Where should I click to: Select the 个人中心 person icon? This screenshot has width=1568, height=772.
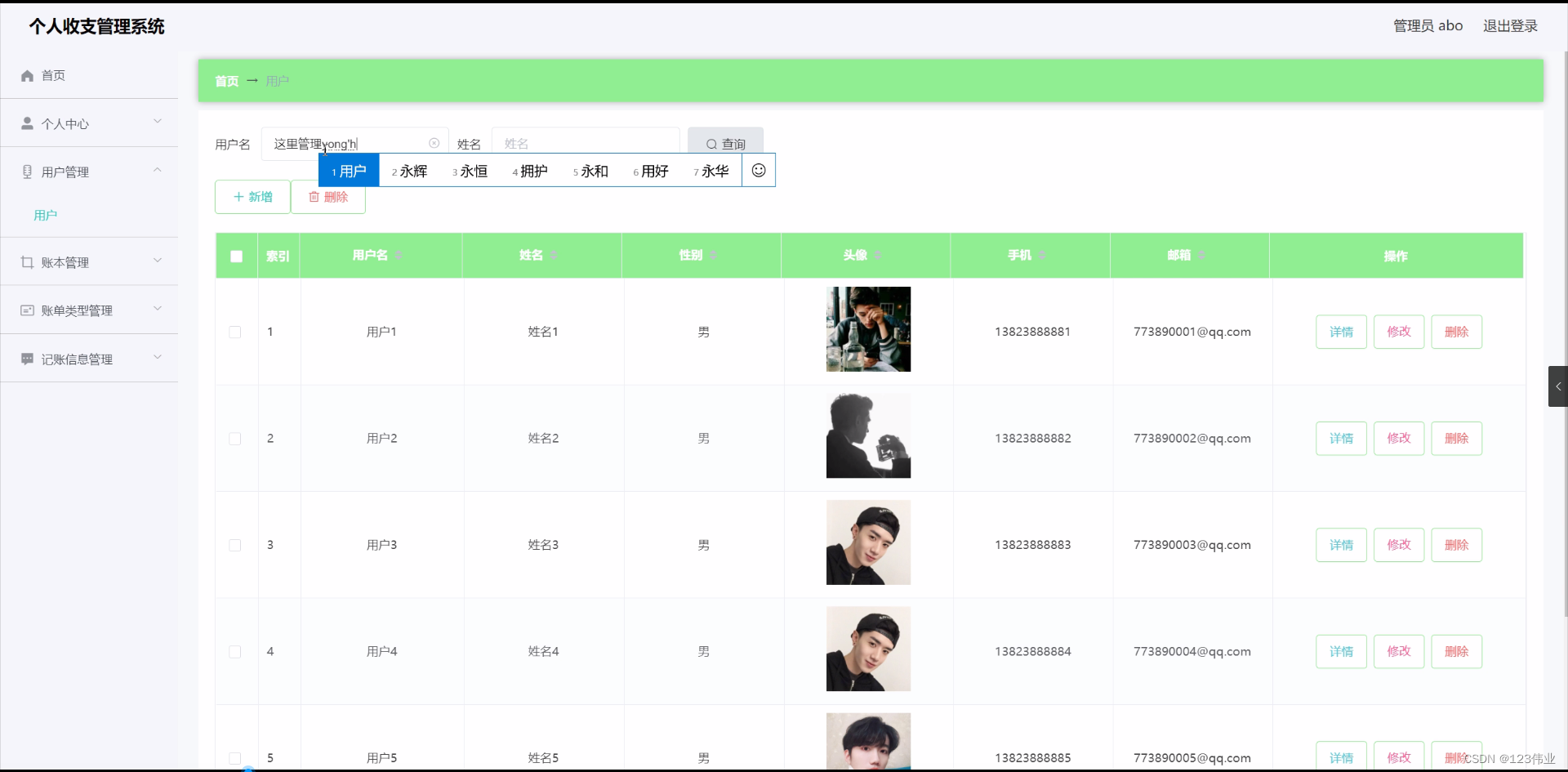click(x=27, y=123)
